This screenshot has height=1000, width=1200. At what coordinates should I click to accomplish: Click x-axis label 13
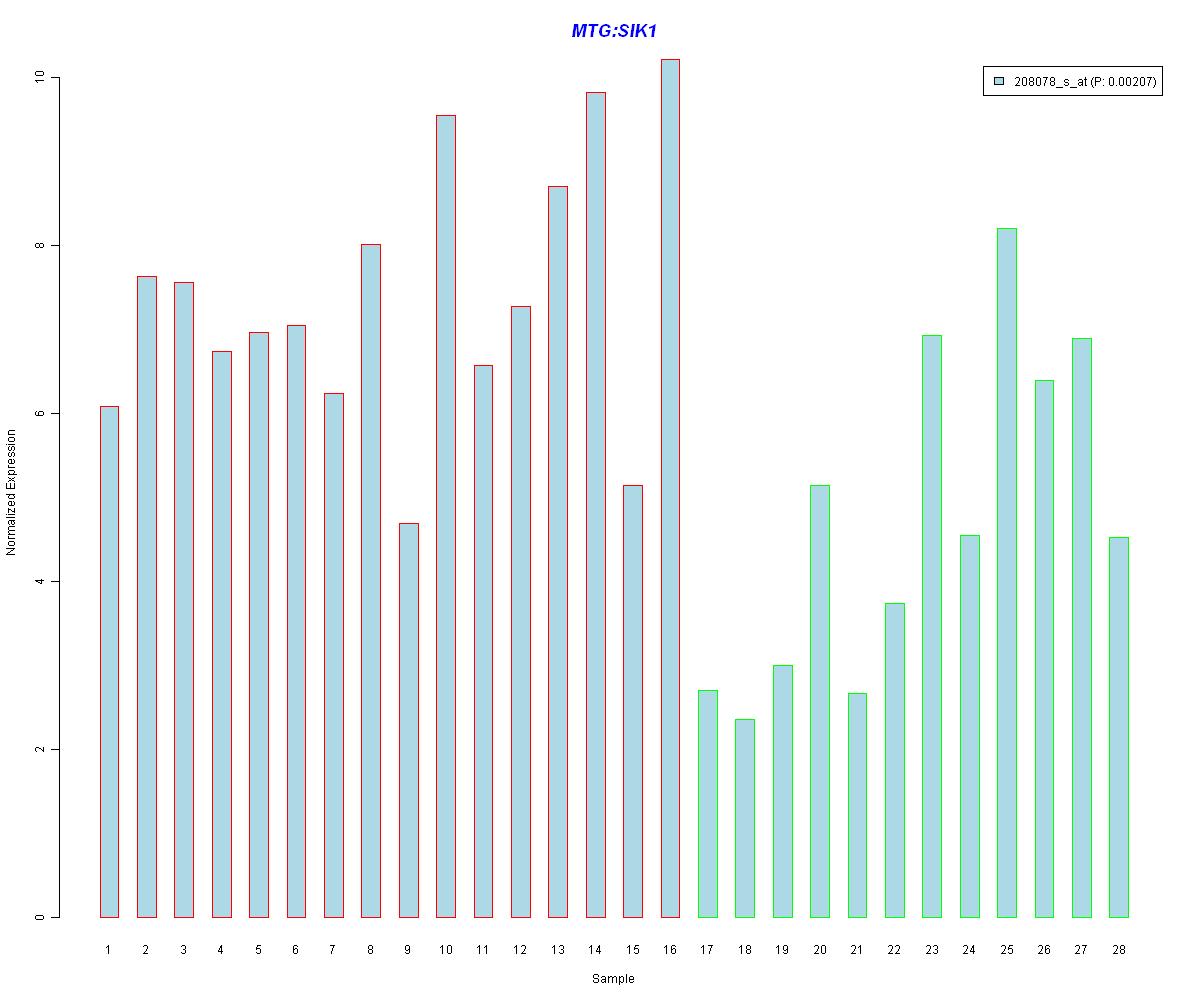(x=557, y=949)
